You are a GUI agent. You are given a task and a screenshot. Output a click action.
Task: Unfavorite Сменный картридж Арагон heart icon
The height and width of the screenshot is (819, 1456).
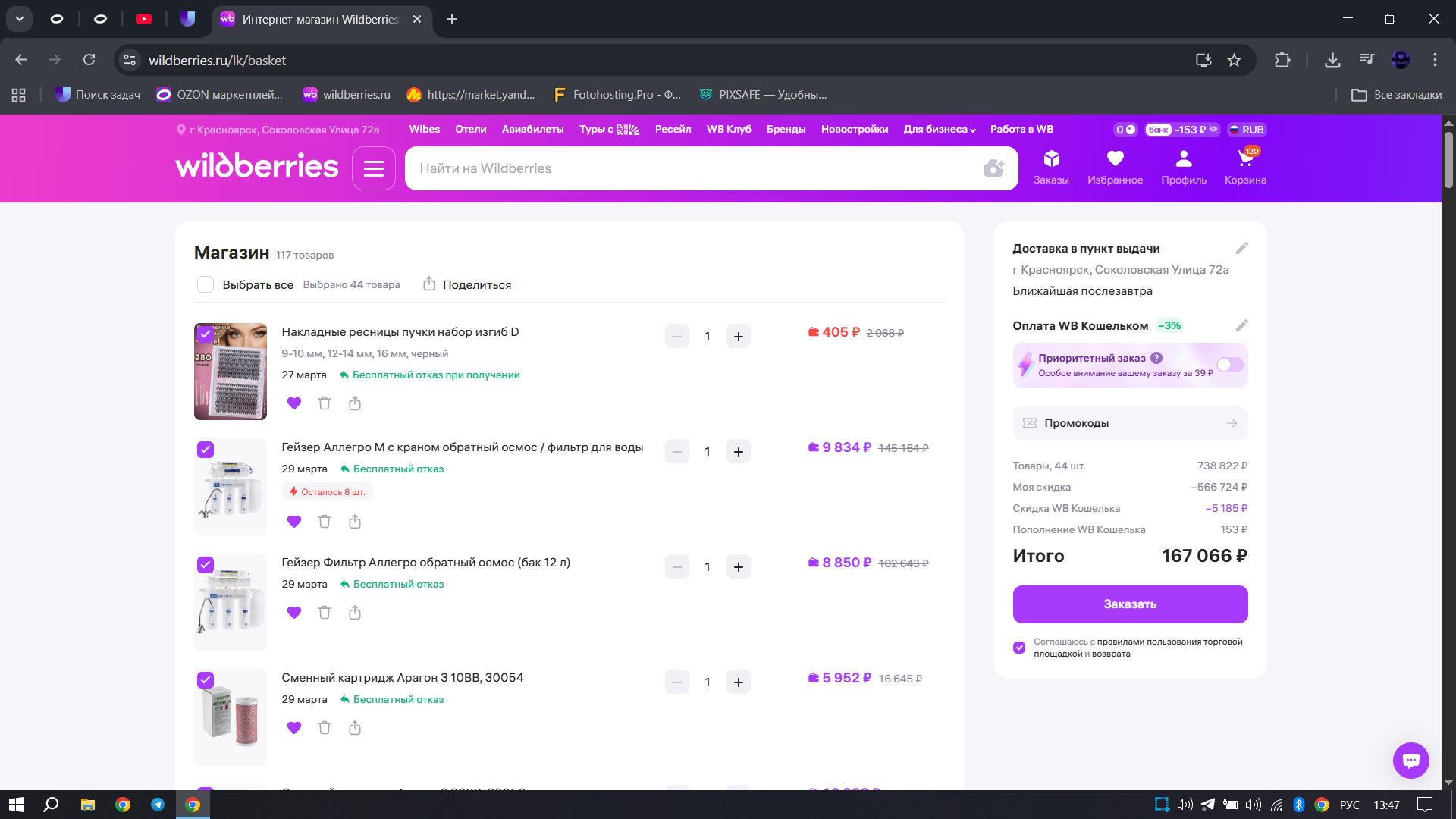[294, 728]
